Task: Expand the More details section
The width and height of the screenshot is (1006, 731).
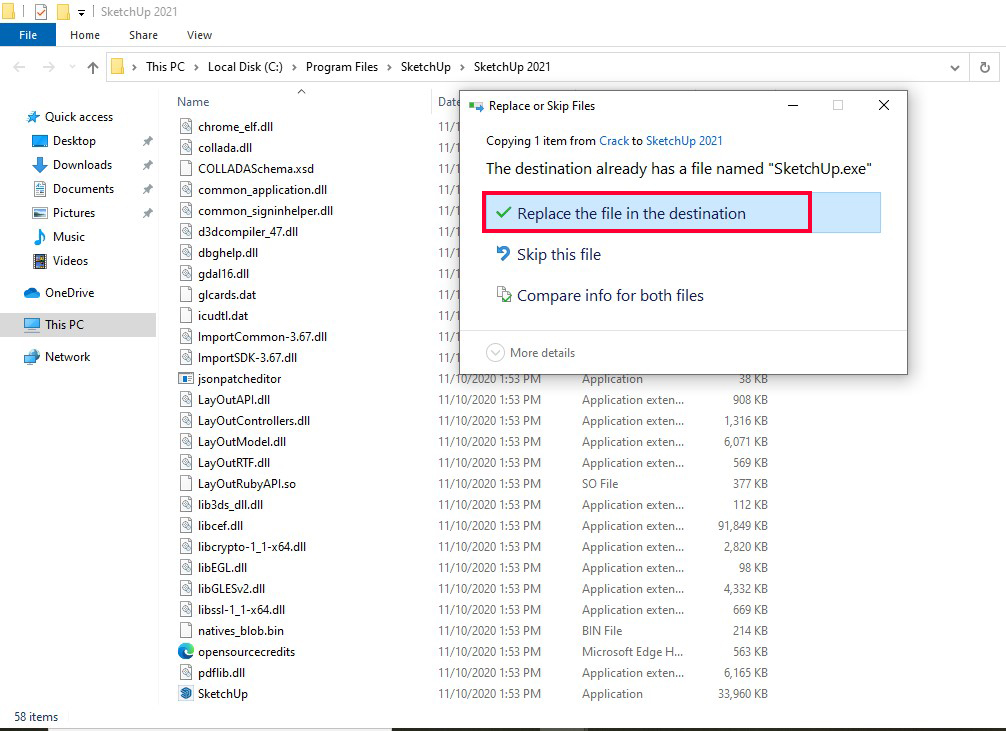Action: pyautogui.click(x=531, y=353)
